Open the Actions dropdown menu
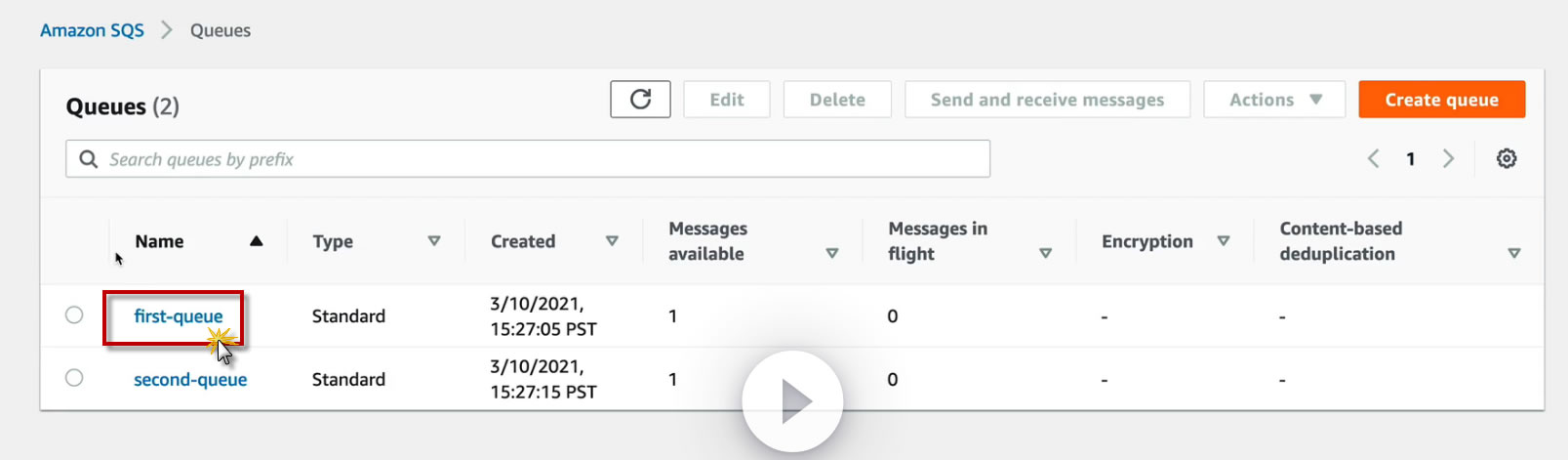The height and width of the screenshot is (460, 1568). point(1274,100)
